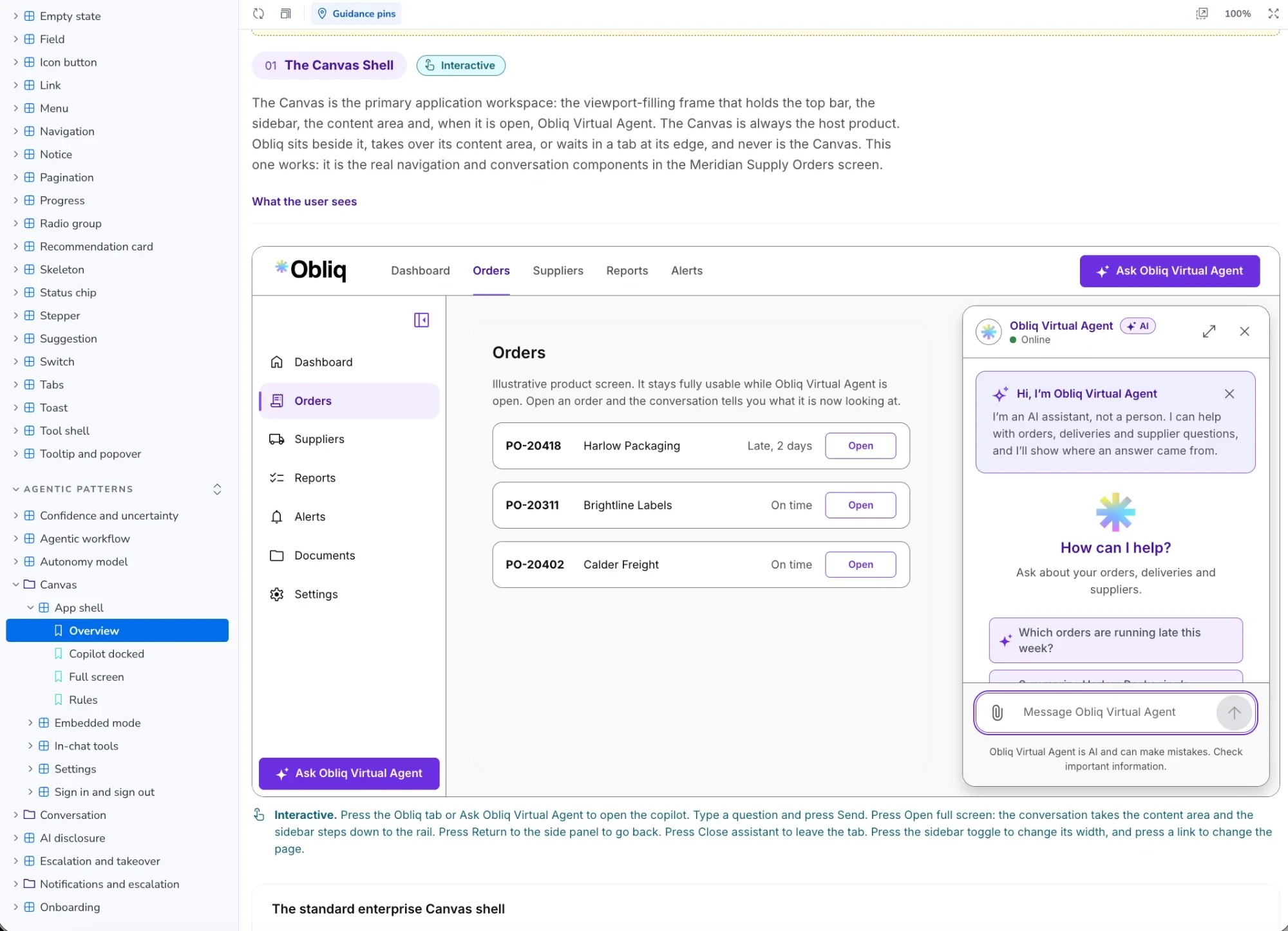
Task: Focus the Message Obliq Virtual Agent field
Action: coord(1115,713)
